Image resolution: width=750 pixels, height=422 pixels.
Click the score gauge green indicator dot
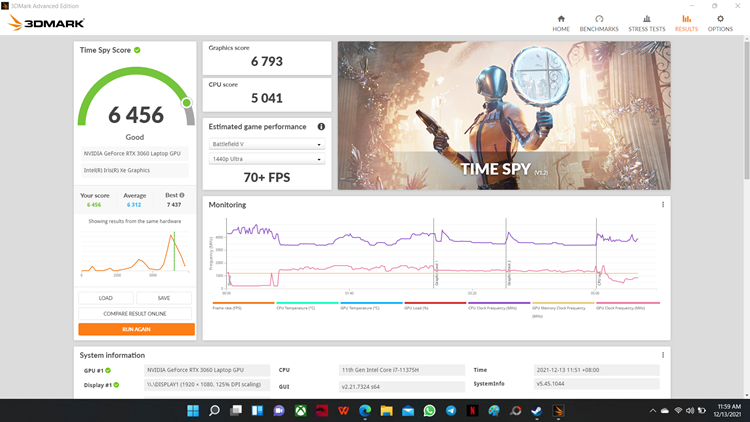187,102
